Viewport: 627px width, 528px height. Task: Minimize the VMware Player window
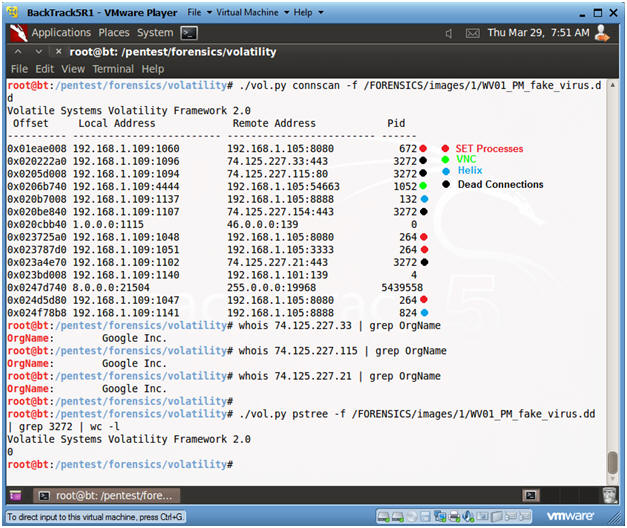(582, 14)
